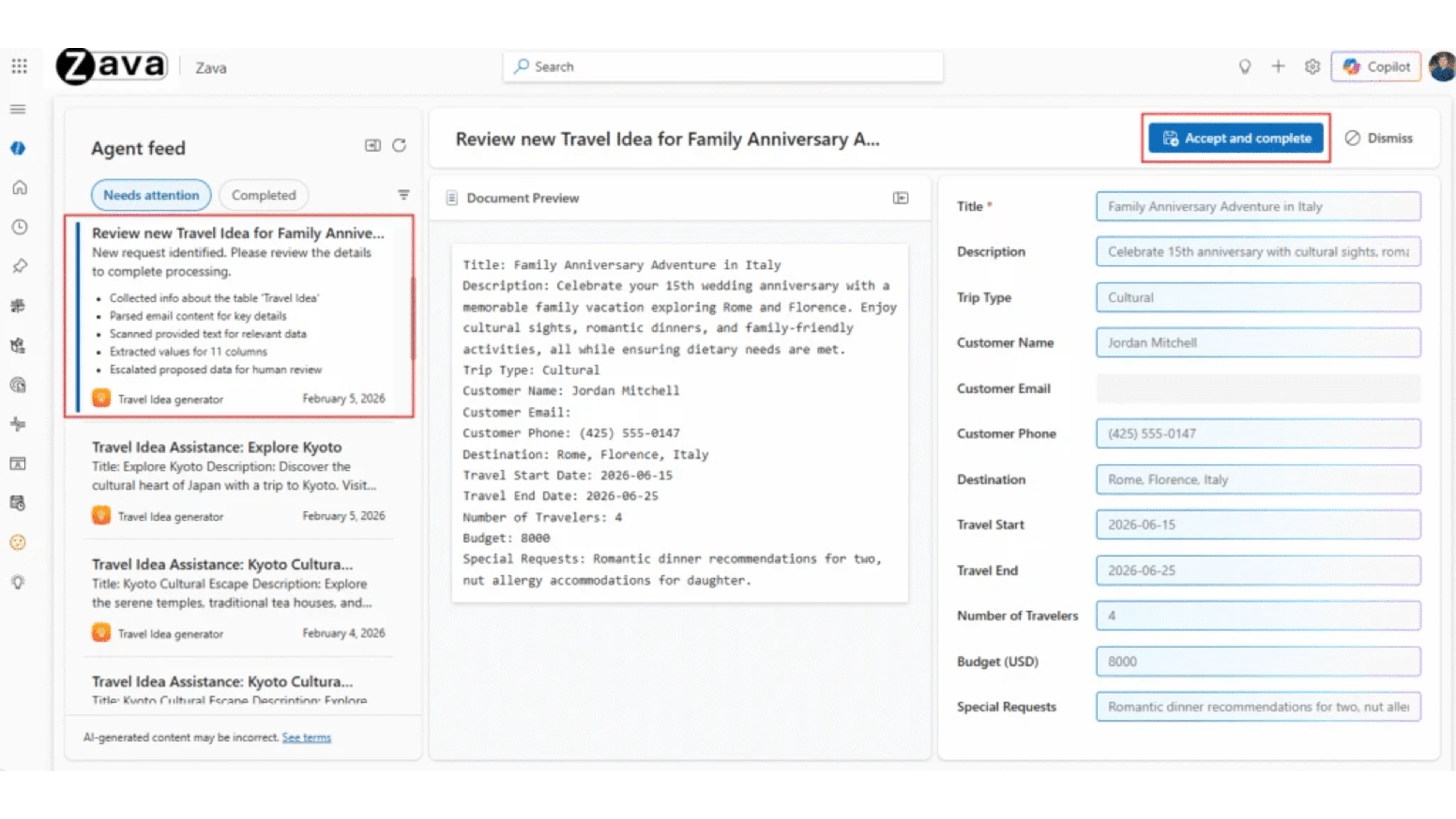The image size is (1456, 819).
Task: Click the empty Customer Email field
Action: coord(1258,388)
